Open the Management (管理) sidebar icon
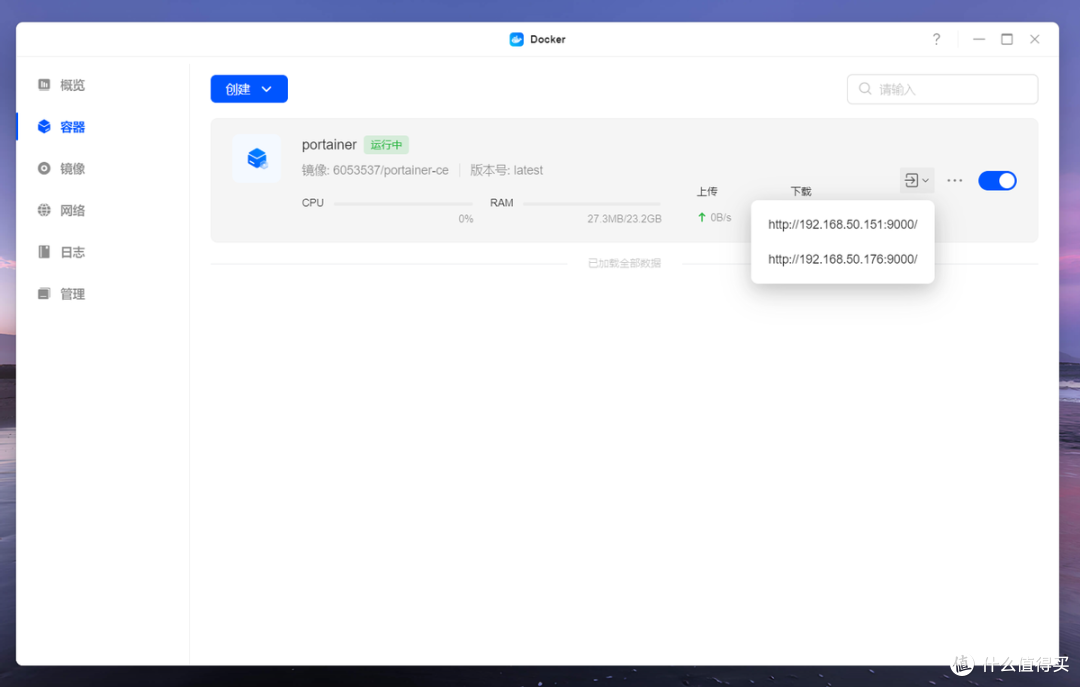1080x687 pixels. pyautogui.click(x=44, y=294)
